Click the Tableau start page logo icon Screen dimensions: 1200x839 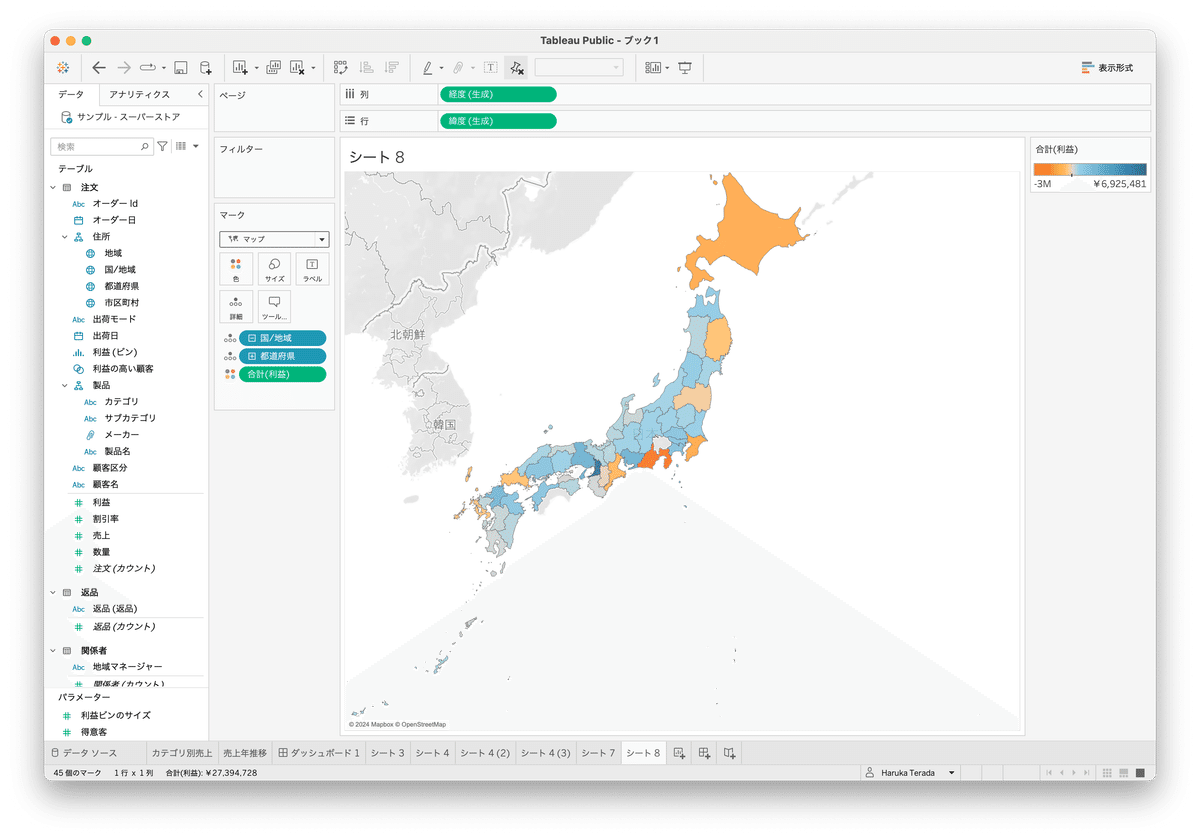[62, 67]
